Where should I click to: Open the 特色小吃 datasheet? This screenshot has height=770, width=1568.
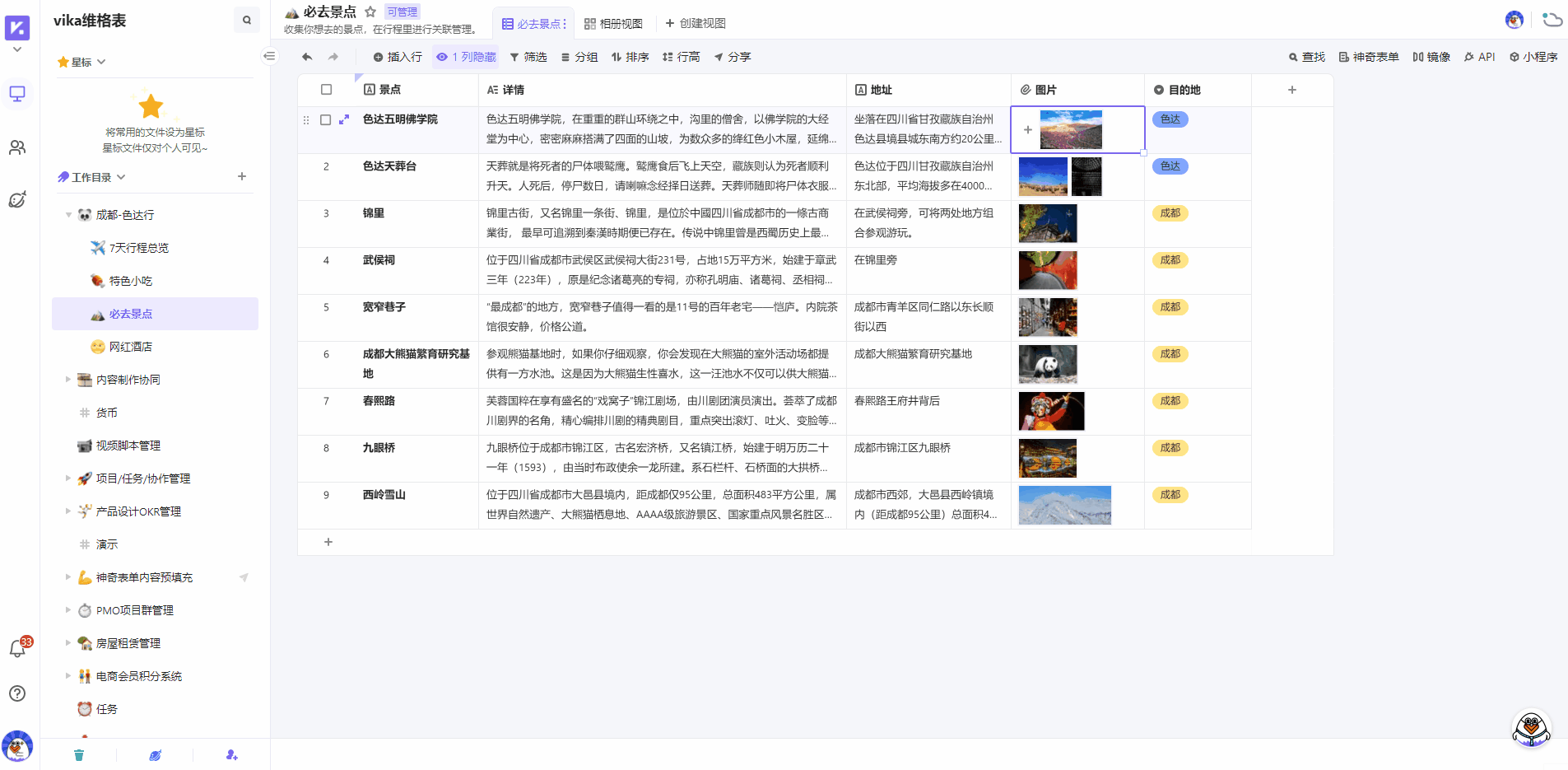[x=130, y=281]
